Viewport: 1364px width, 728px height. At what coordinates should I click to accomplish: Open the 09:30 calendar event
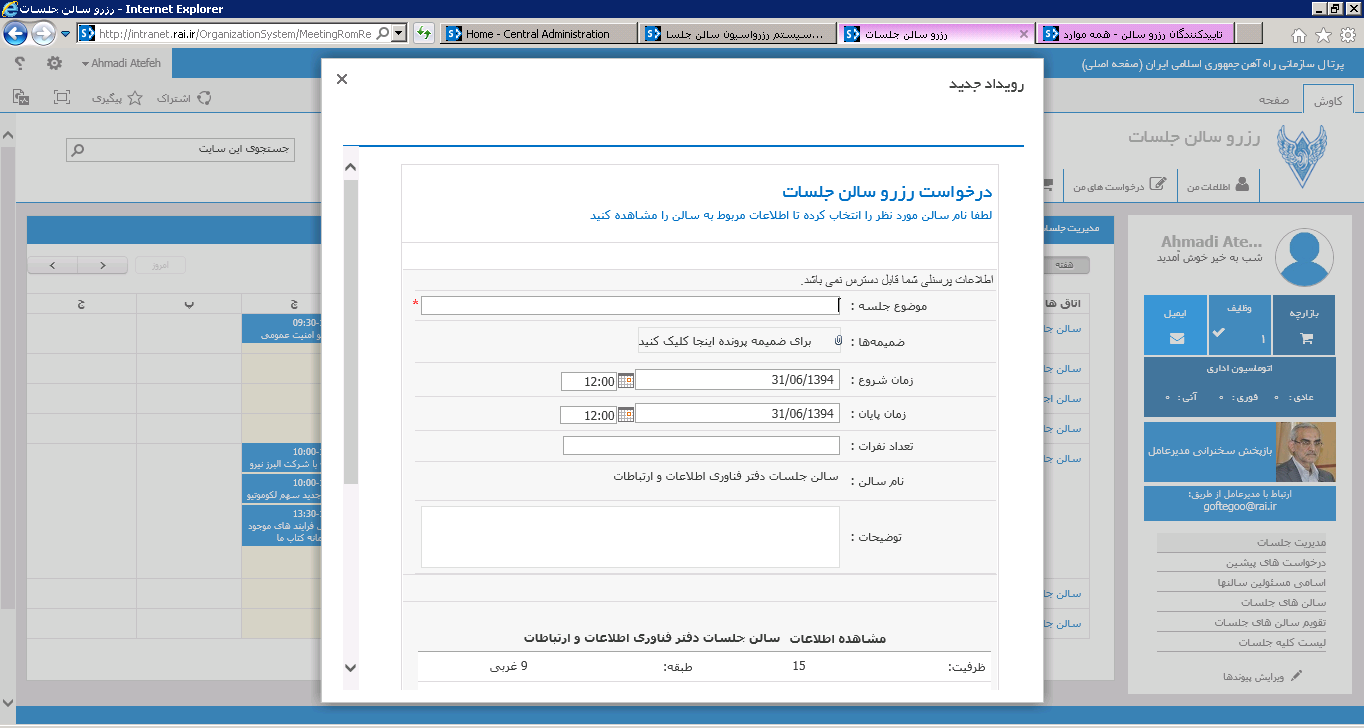tap(281, 329)
